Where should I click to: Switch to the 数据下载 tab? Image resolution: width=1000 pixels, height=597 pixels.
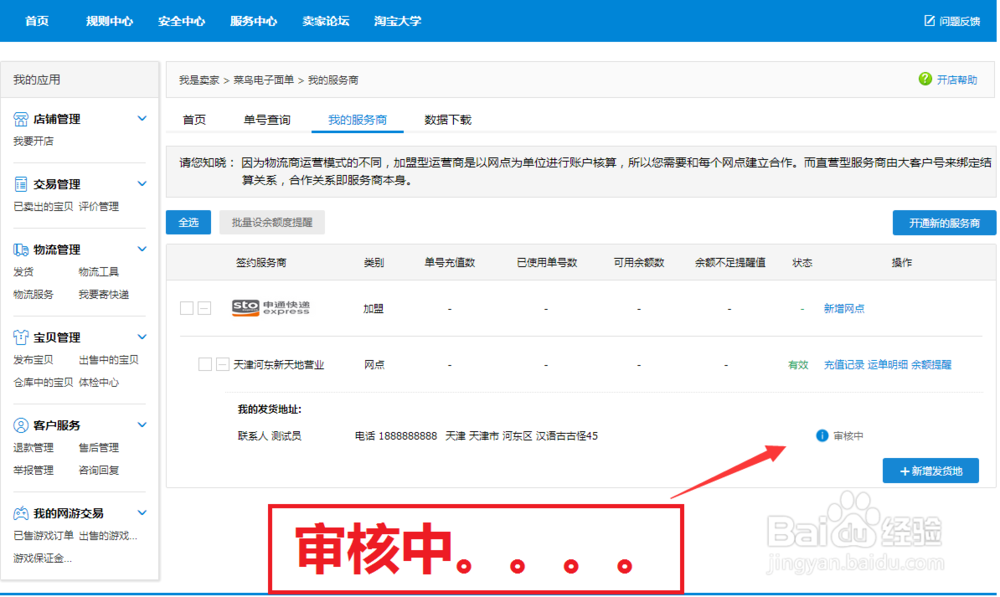[x=448, y=120]
